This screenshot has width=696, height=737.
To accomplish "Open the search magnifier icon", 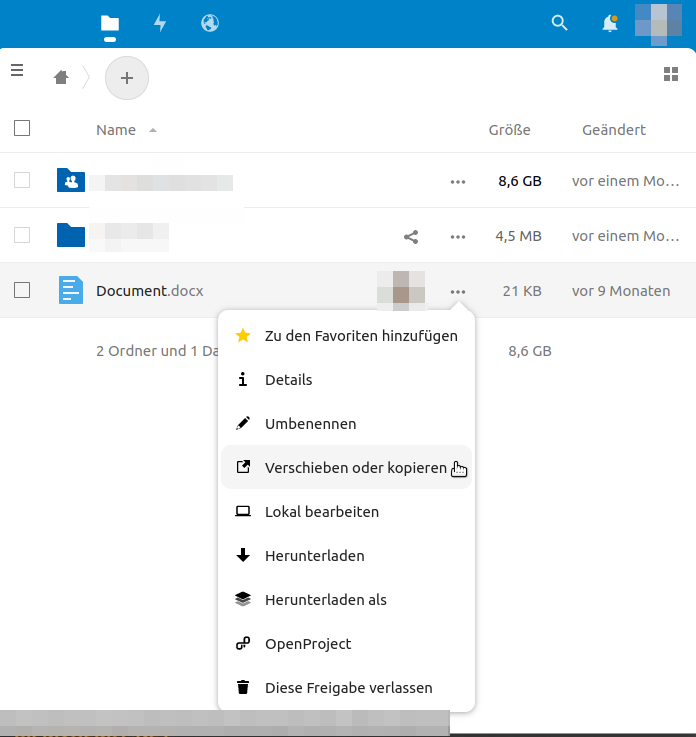I will (x=560, y=23).
